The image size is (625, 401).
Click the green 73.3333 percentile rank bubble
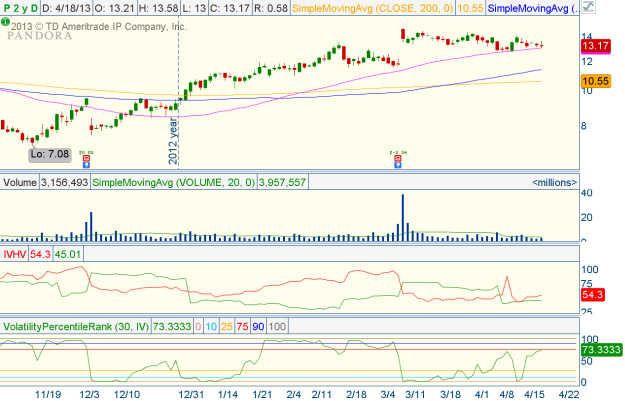pyautogui.click(x=601, y=351)
